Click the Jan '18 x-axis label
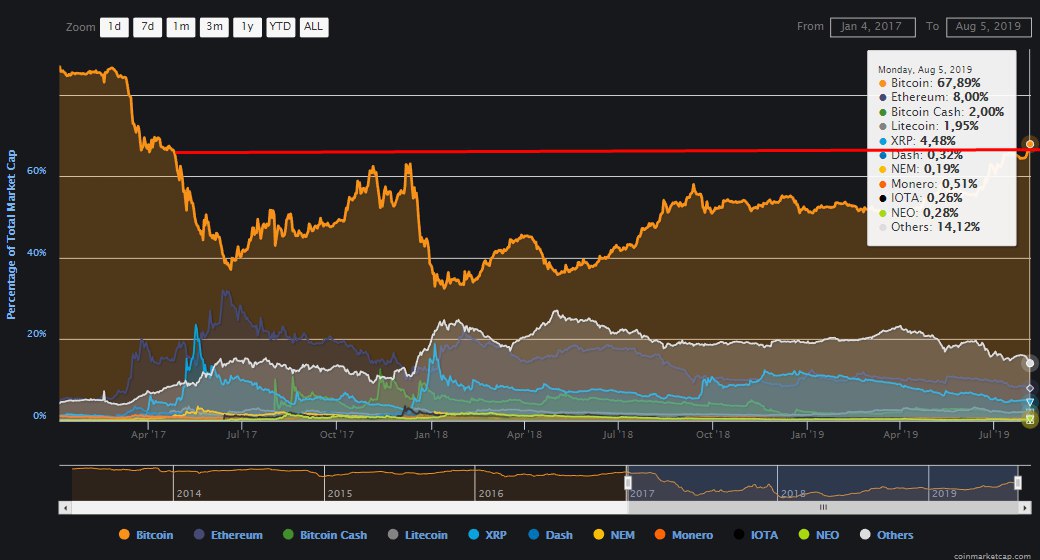The width and height of the screenshot is (1040, 560). tap(431, 435)
